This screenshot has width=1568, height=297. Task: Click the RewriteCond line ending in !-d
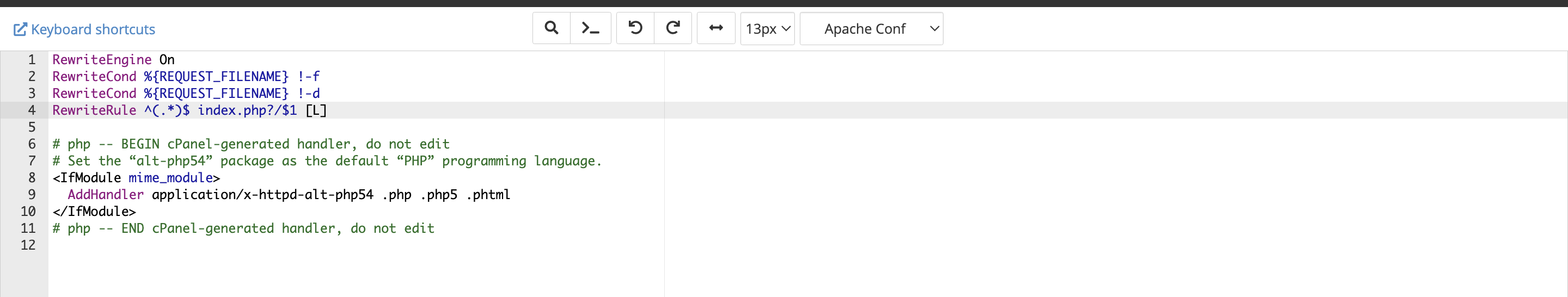click(x=186, y=93)
